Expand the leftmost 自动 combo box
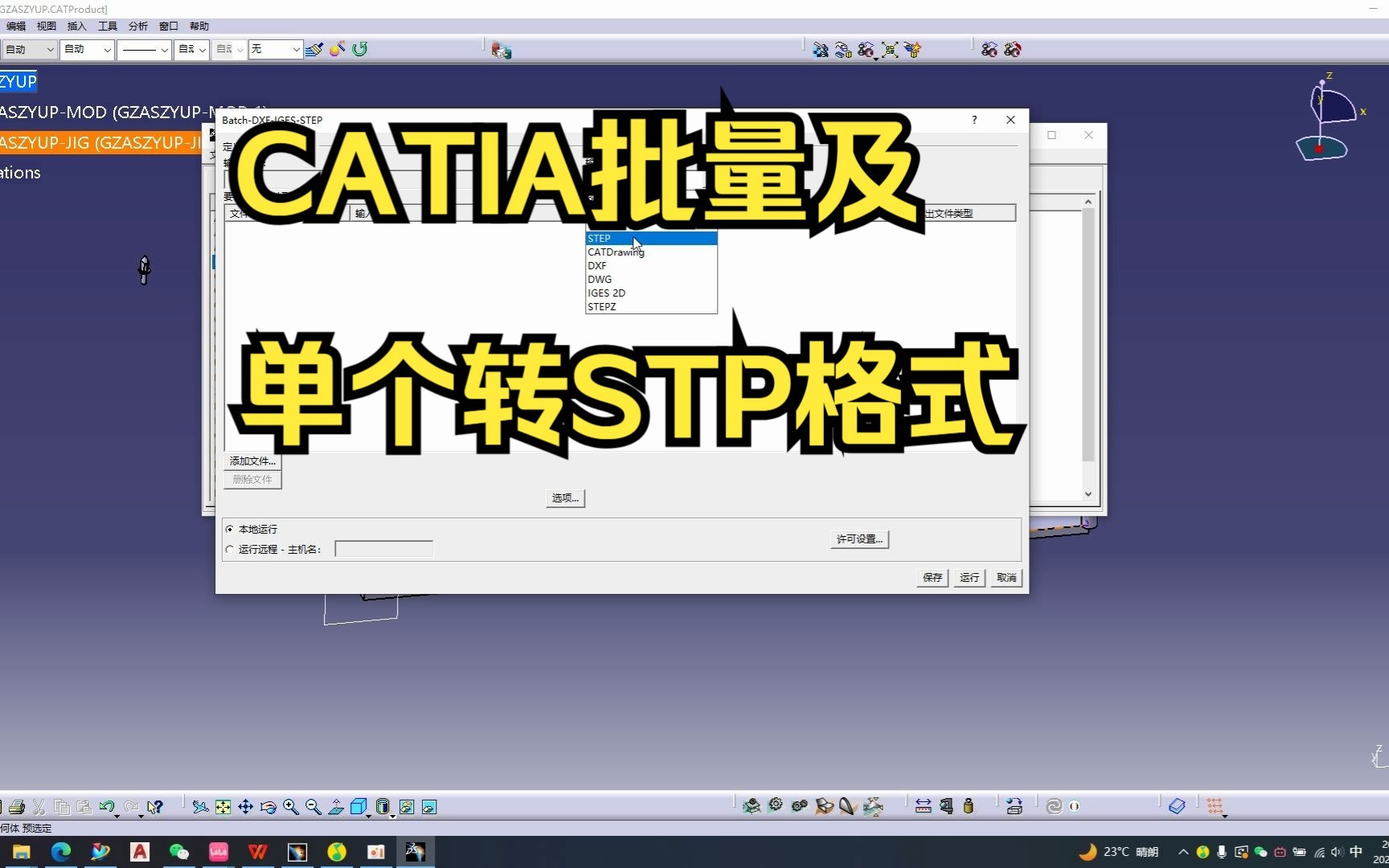The image size is (1389, 868). [x=49, y=49]
